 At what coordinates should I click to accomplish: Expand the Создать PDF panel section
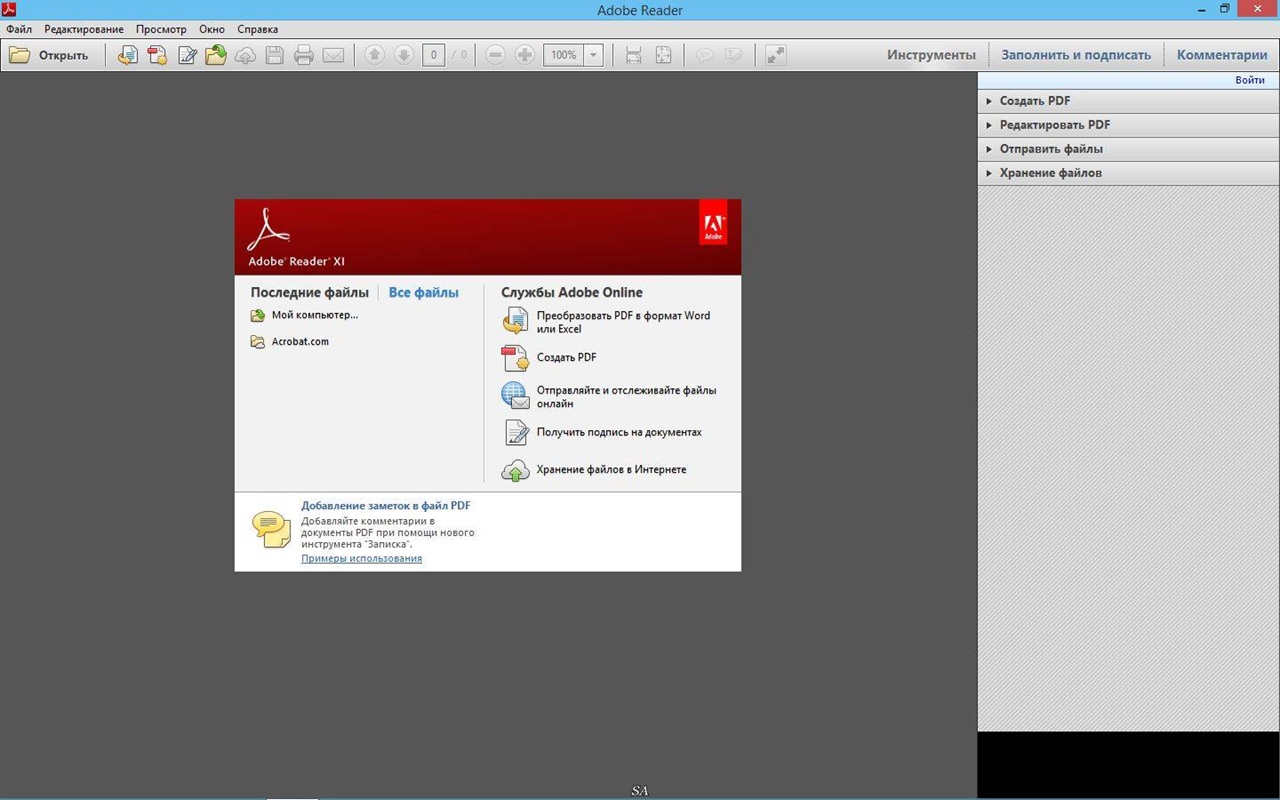click(1035, 101)
